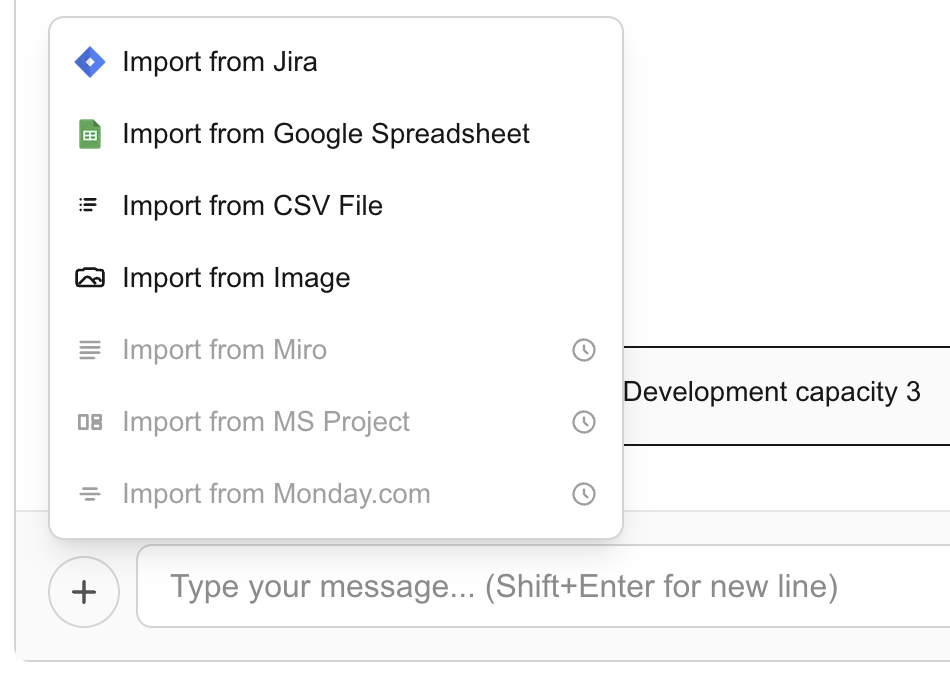Image resolution: width=950 pixels, height=684 pixels.
Task: Select Import from Google Spreadsheet
Action: [x=325, y=133]
